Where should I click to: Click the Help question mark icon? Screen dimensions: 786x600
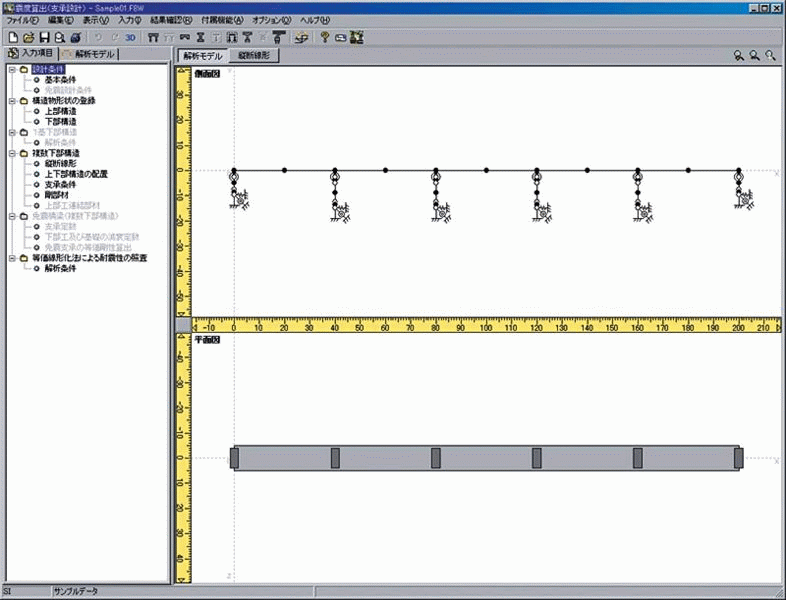pyautogui.click(x=324, y=37)
